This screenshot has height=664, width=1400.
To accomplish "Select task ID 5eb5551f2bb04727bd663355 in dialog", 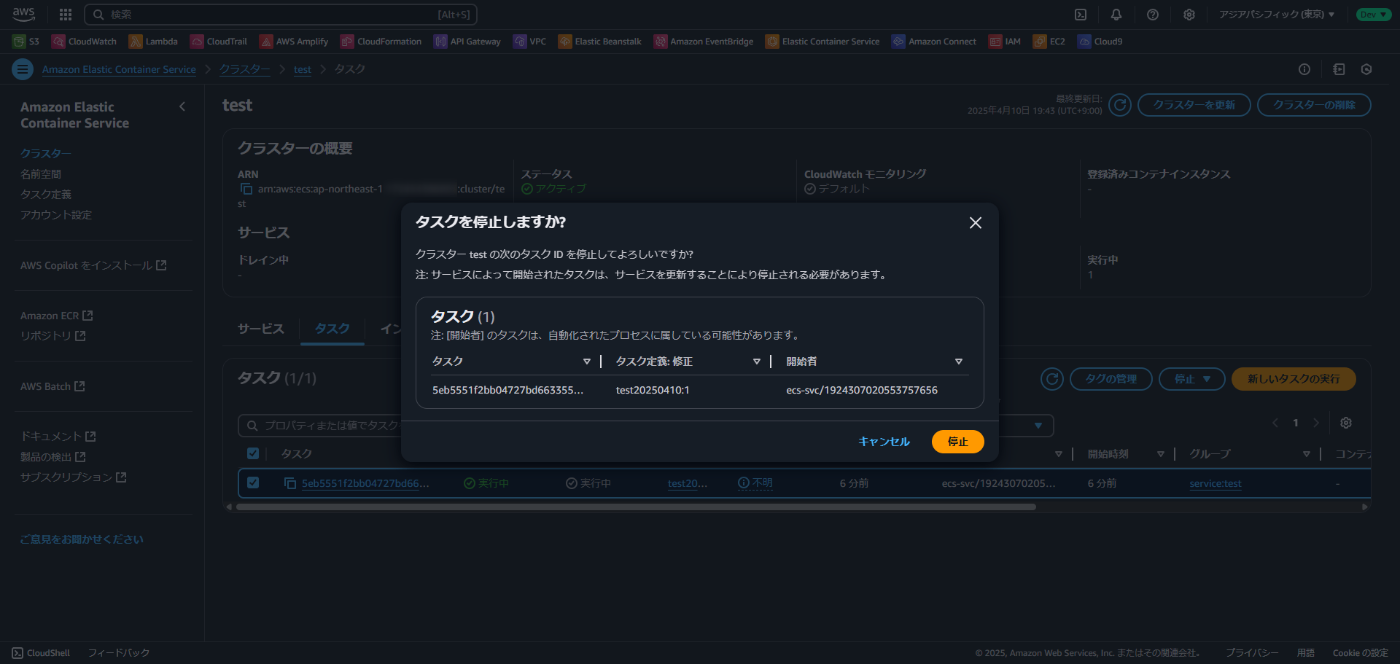I will [x=508, y=390].
